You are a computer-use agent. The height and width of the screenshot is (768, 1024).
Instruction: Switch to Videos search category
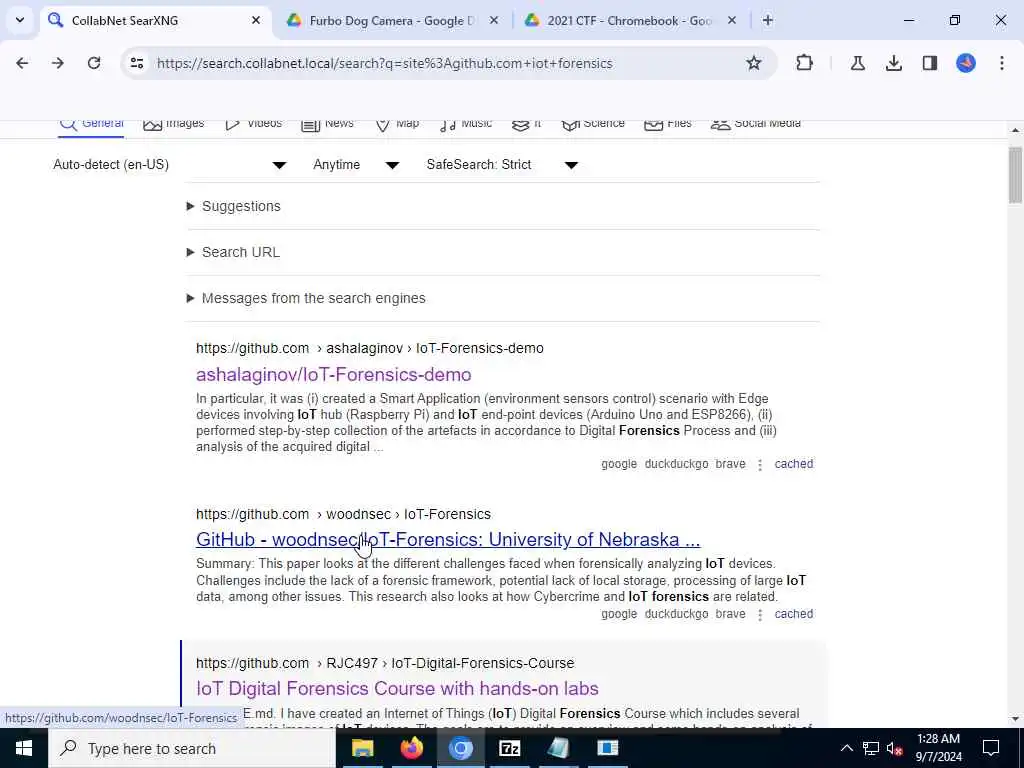253,123
